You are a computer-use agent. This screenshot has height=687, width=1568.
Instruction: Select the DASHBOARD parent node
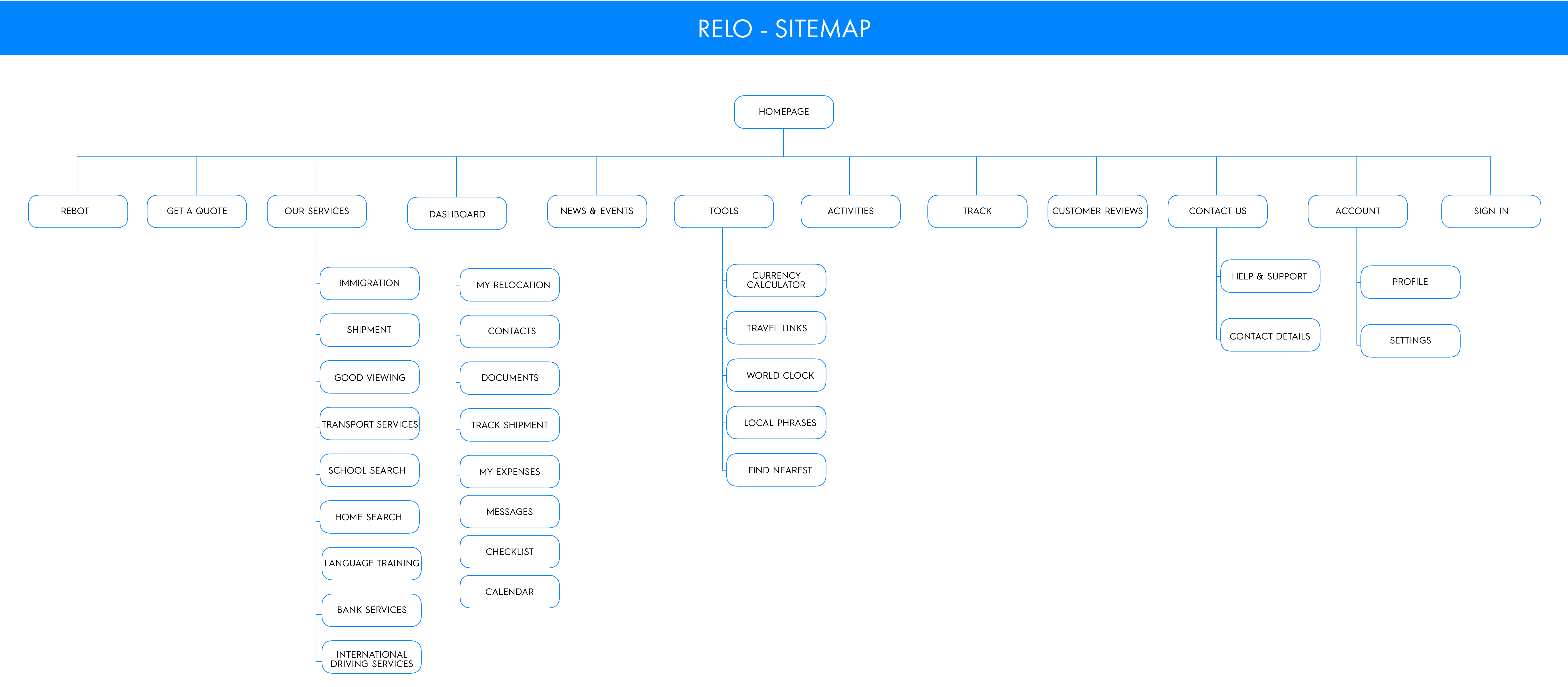coord(457,214)
